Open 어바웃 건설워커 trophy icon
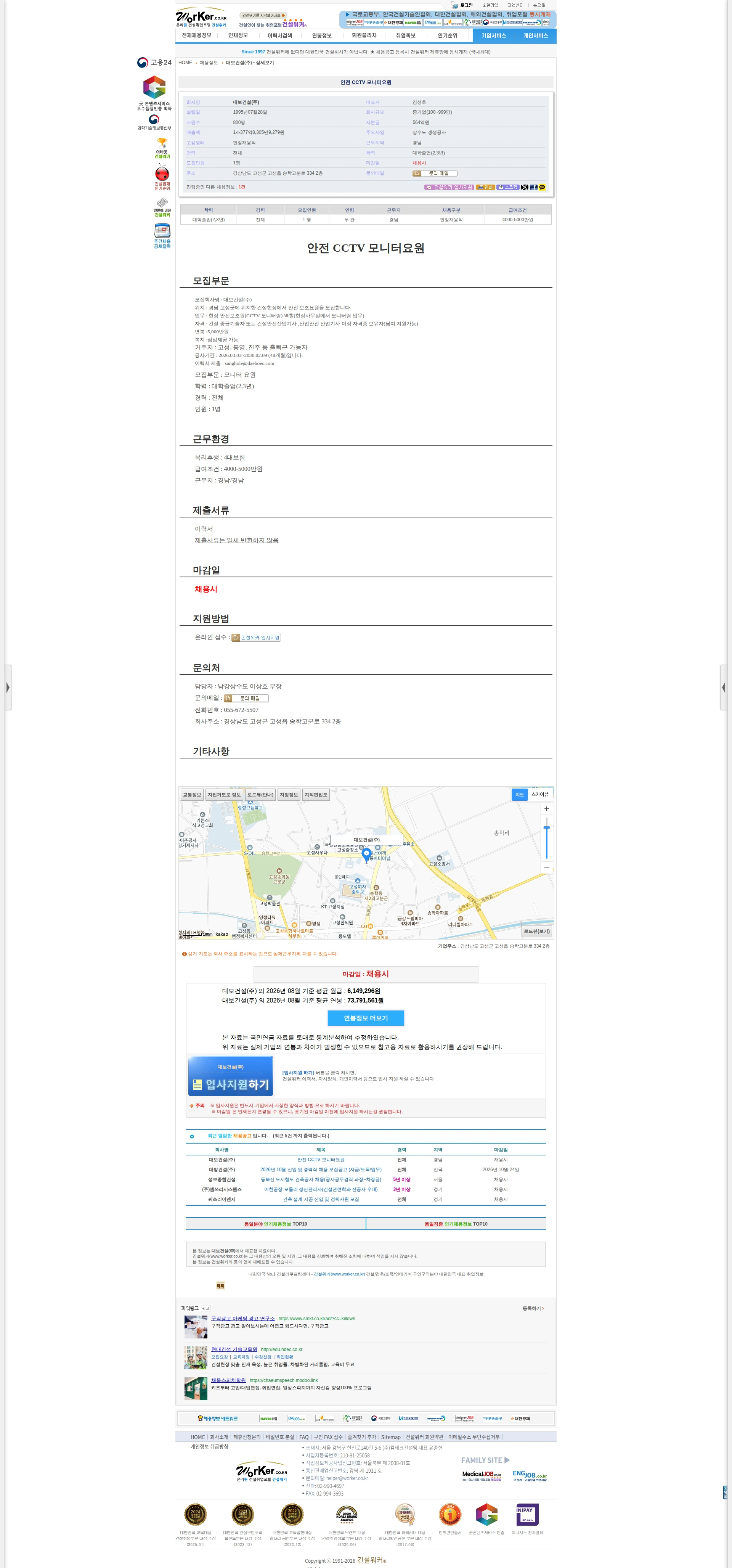Viewport: 732px width, 1568px height. (x=162, y=148)
